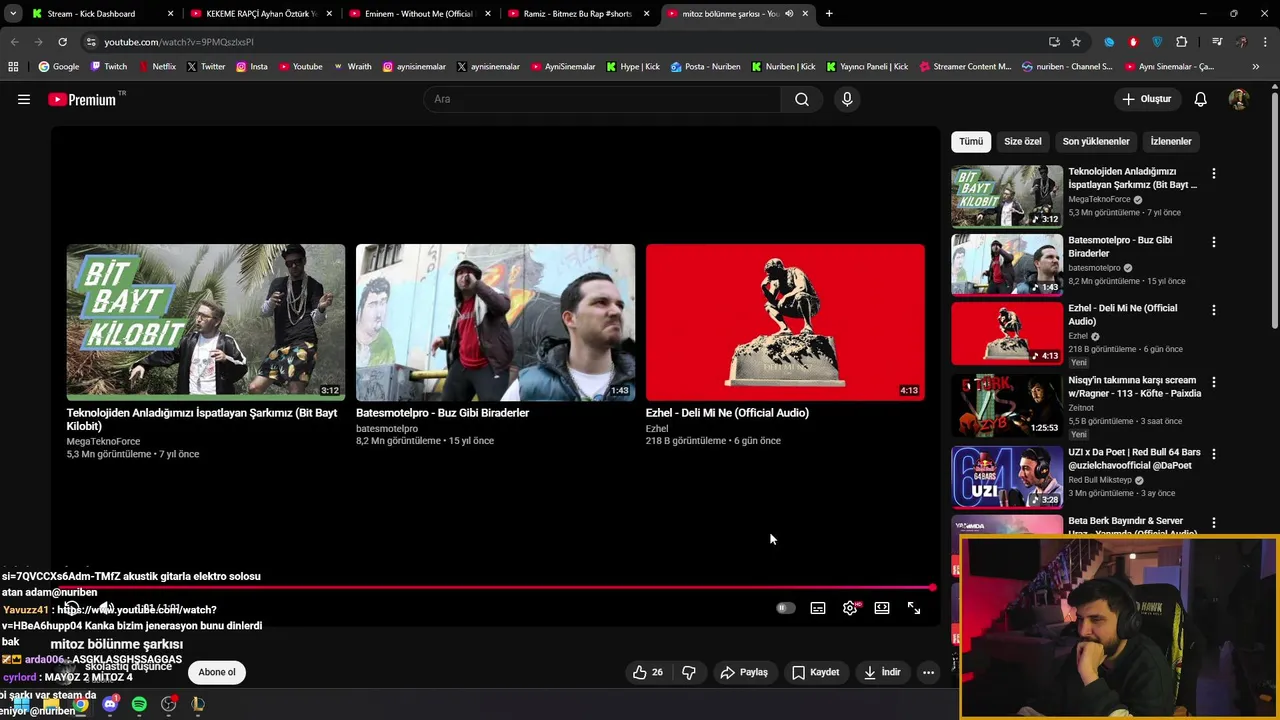Viewport: 1280px width, 720px height.
Task: Open options for UZI x Da Poet video
Action: tap(1213, 454)
